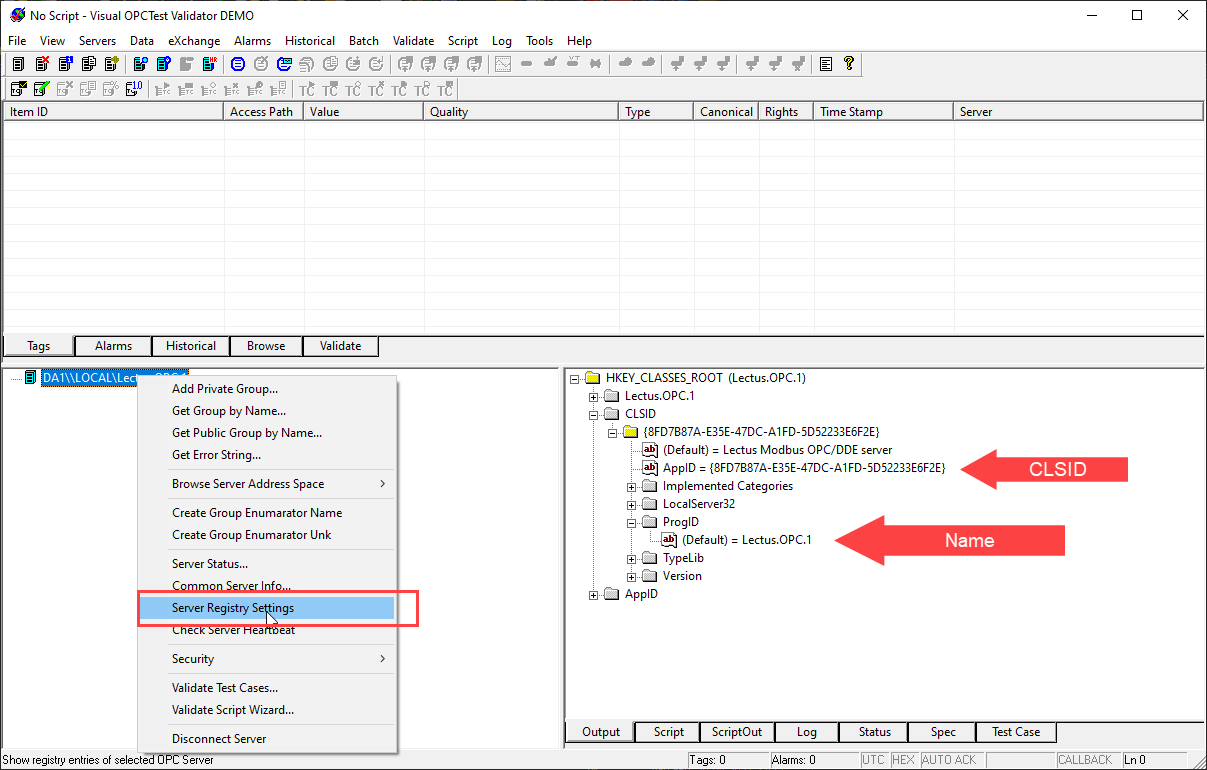Click the document icon with green plus

[111, 64]
